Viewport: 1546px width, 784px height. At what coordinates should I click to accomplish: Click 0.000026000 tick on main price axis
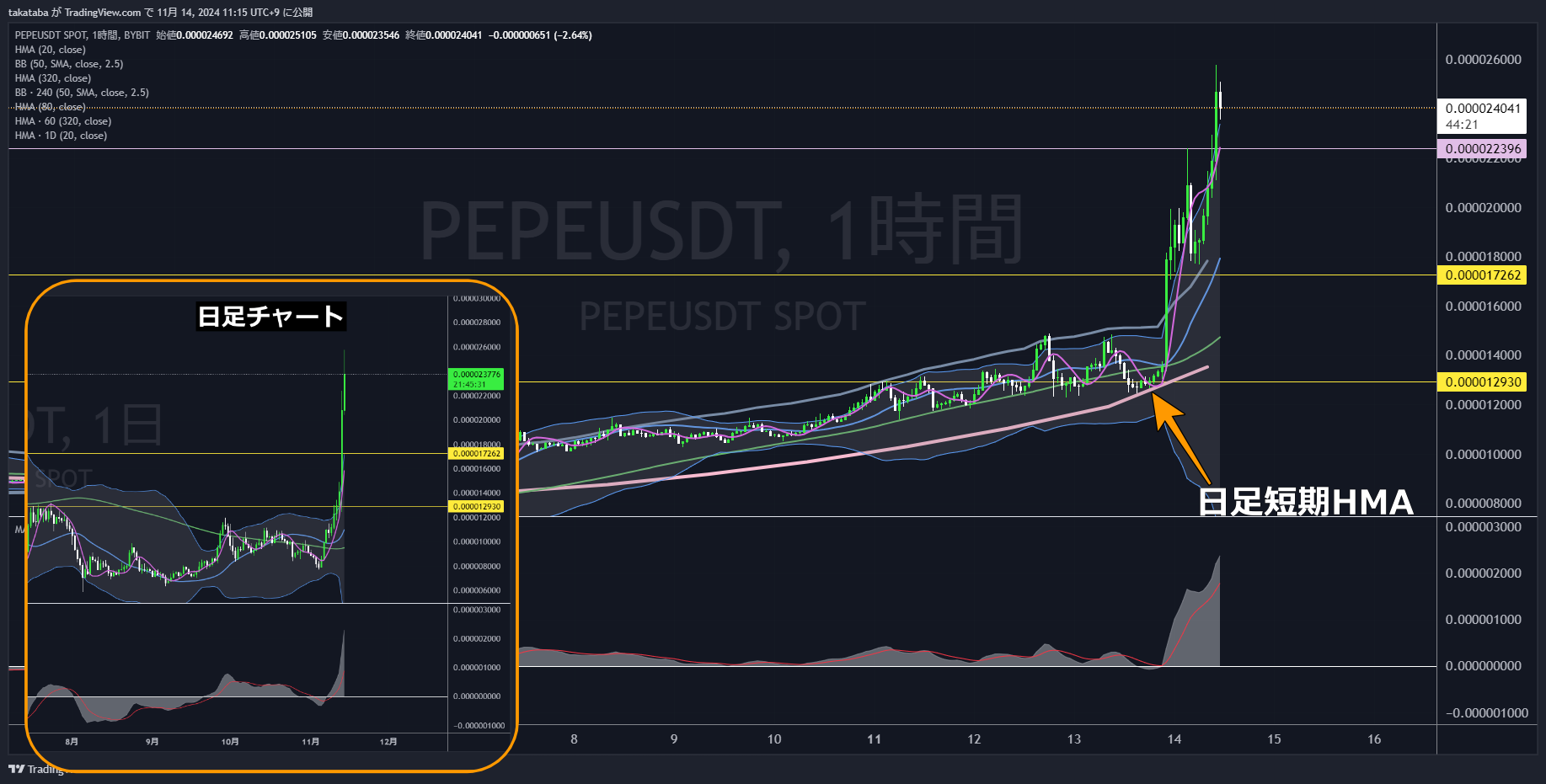(x=1483, y=60)
